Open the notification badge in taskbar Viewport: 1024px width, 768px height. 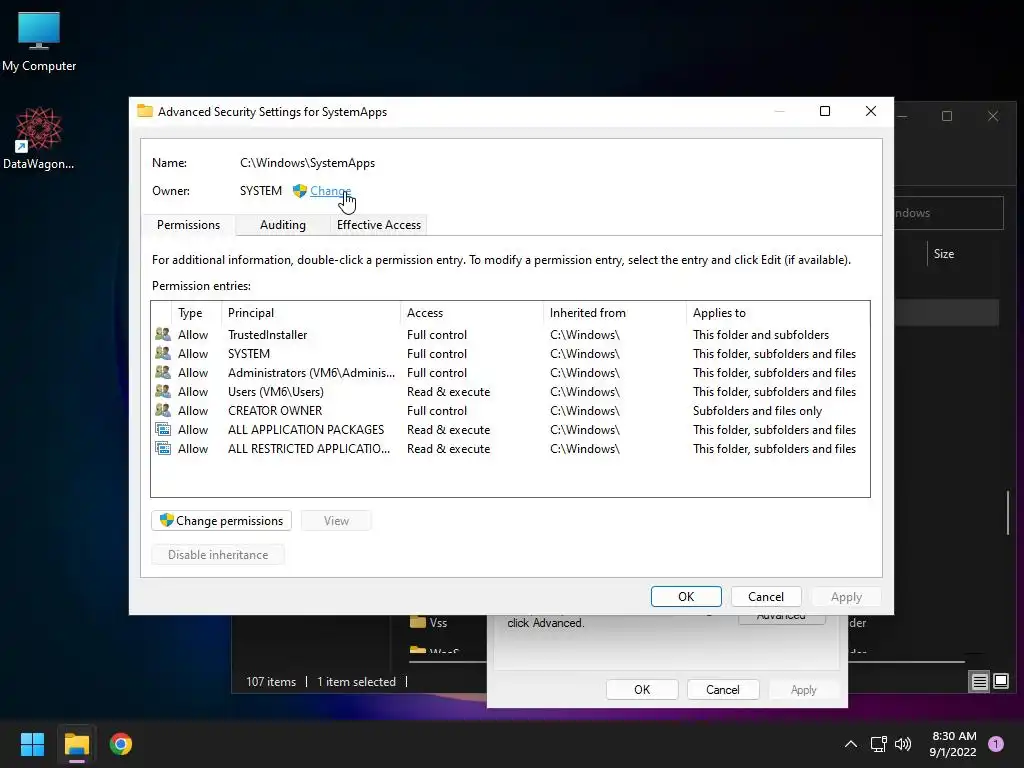[996, 744]
